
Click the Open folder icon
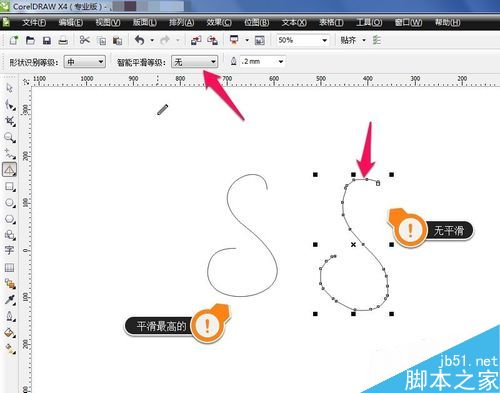point(30,40)
